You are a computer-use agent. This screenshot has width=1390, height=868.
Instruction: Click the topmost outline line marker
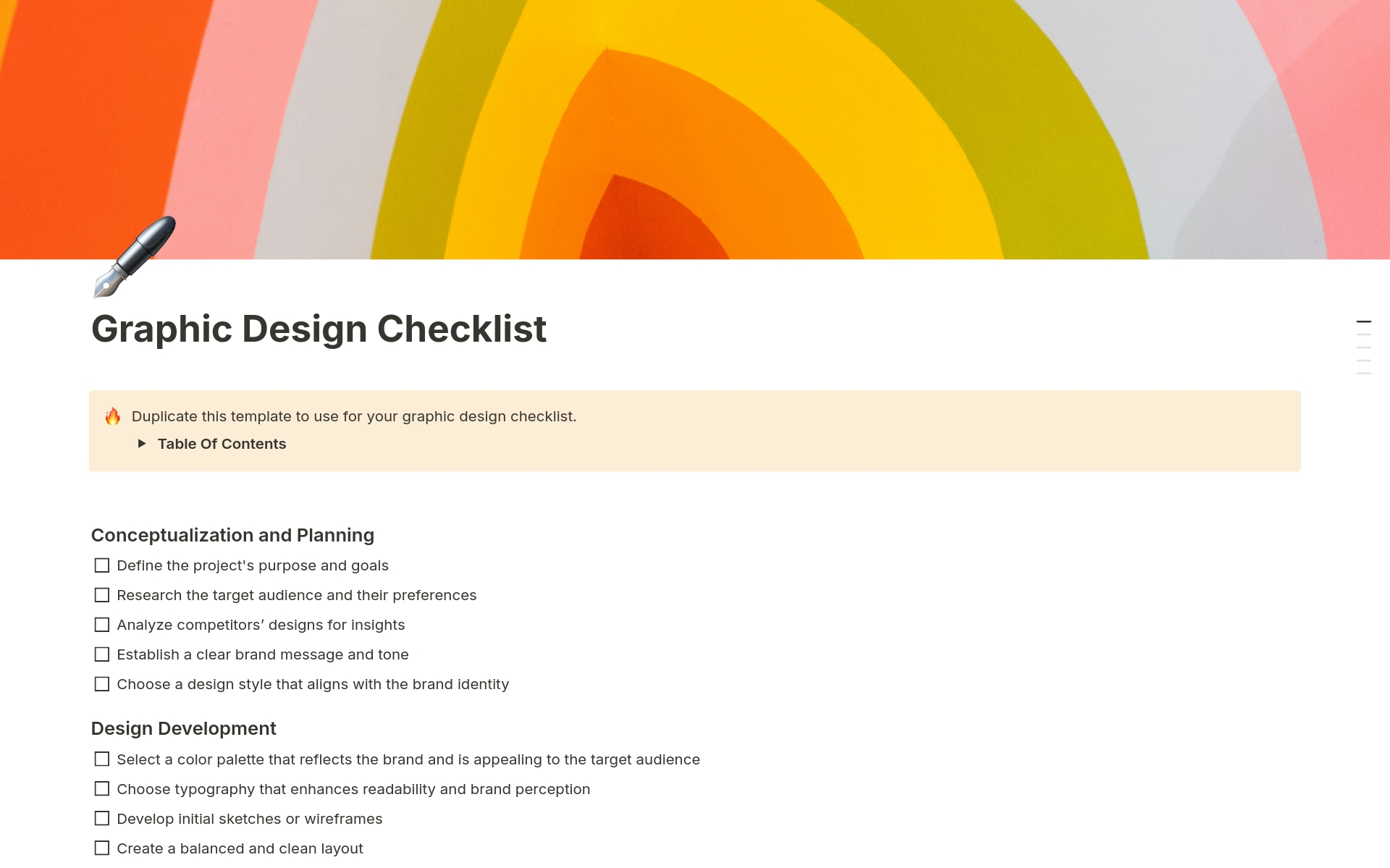[x=1364, y=321]
